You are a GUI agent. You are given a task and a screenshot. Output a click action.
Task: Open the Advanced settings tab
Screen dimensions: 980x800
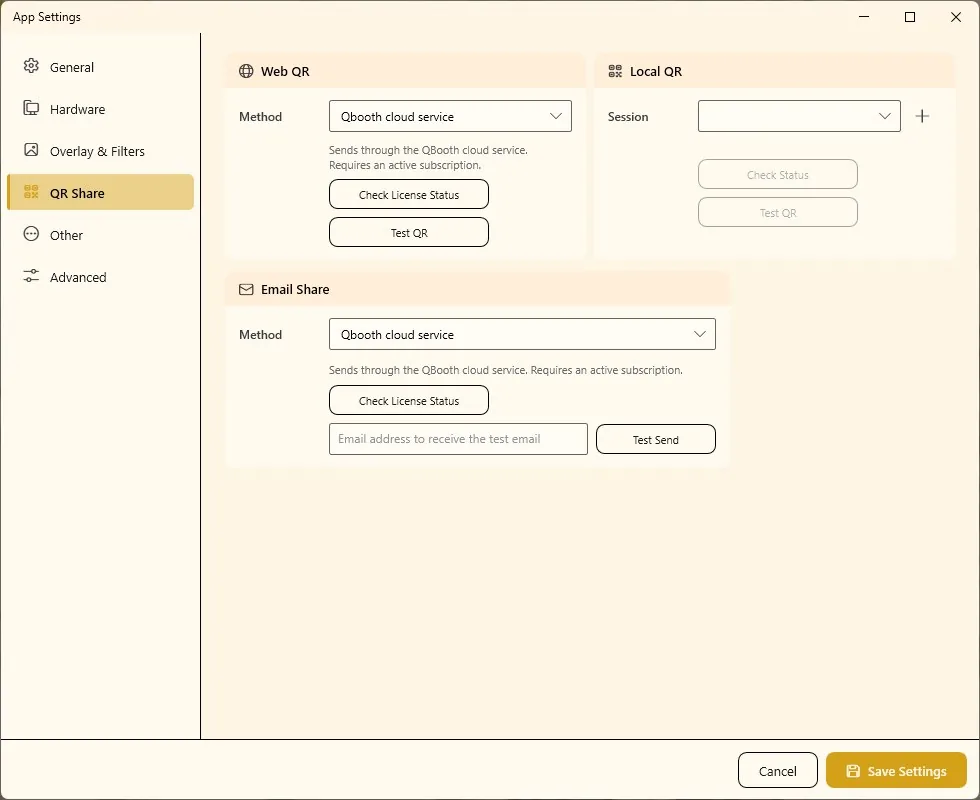[100, 277]
